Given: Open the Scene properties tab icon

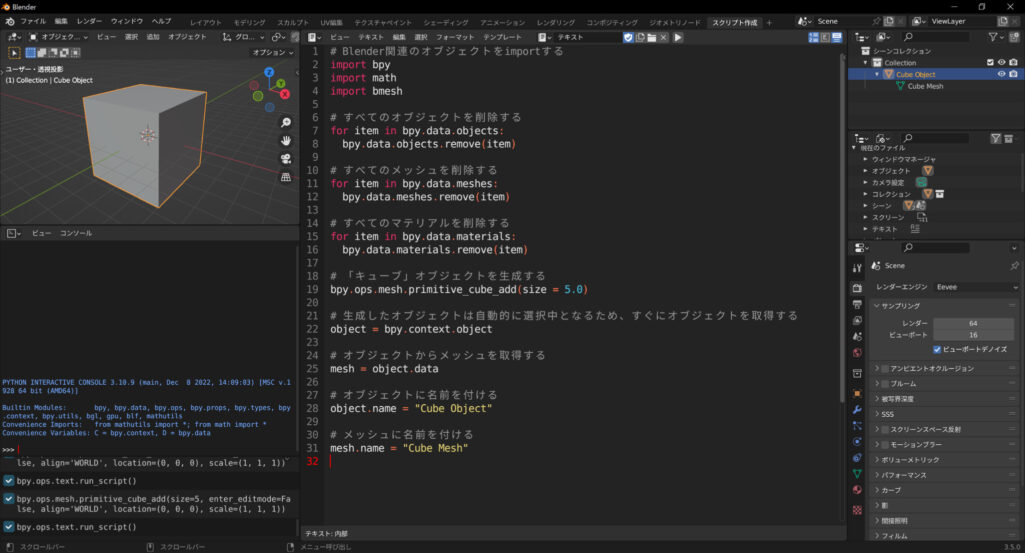Looking at the screenshot, I should coord(857,336).
